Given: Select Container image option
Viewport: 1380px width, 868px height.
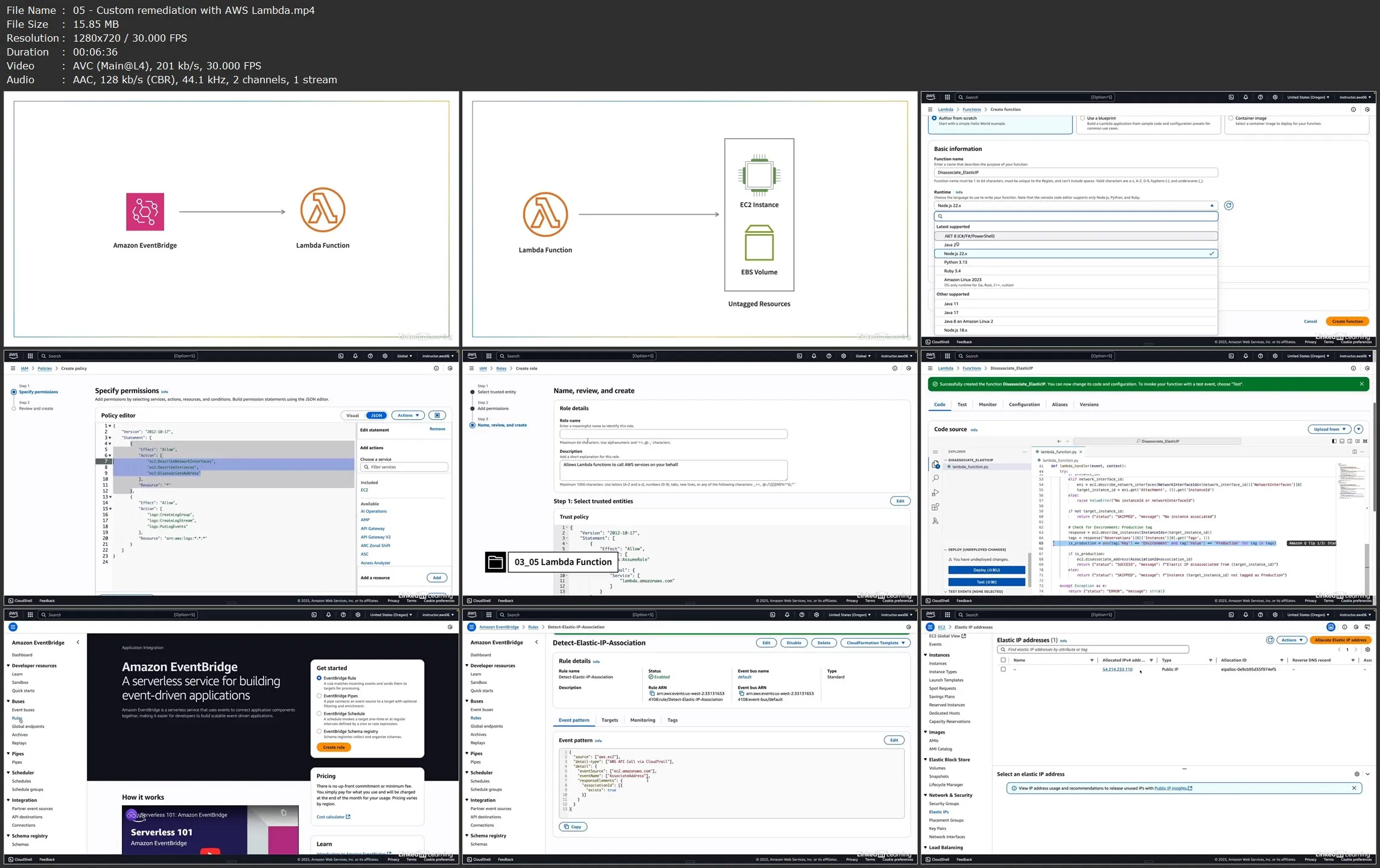Looking at the screenshot, I should click(x=1231, y=118).
